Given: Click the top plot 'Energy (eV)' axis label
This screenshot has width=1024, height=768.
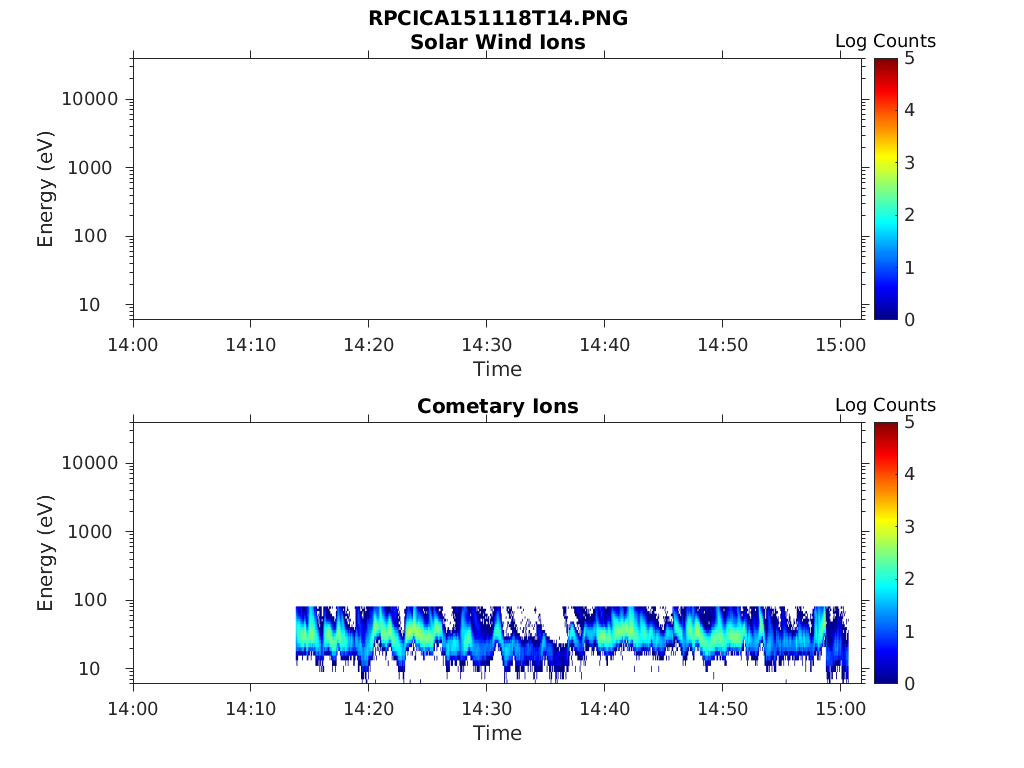Looking at the screenshot, I should (x=45, y=189).
